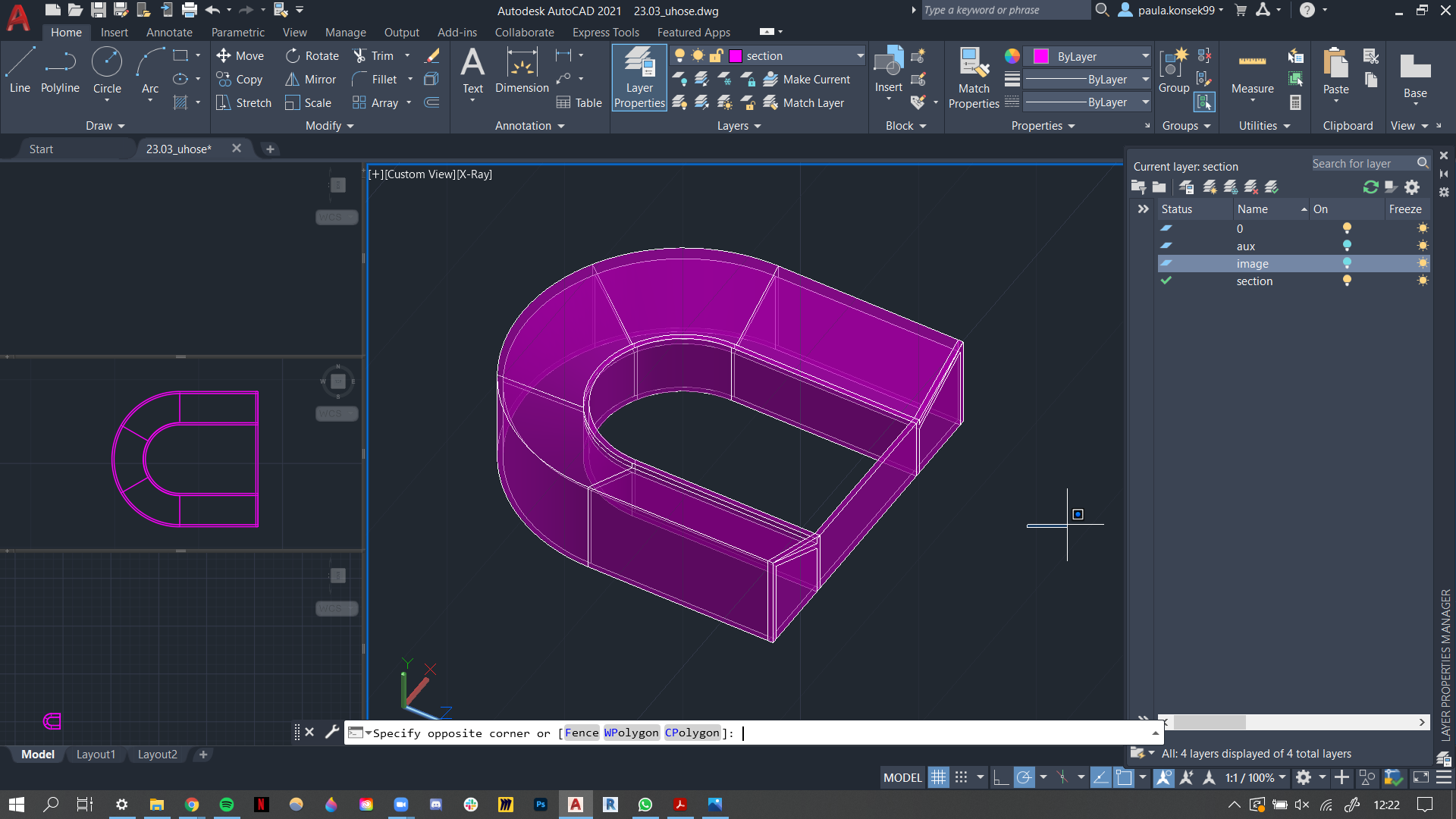Select the Line tool
This screenshot has height=819, width=1456.
click(x=20, y=70)
